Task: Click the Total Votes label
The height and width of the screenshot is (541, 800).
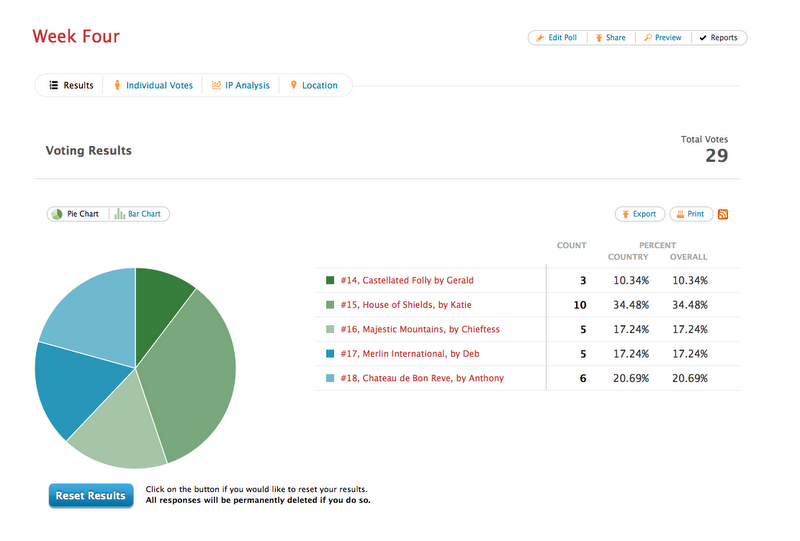Action: (704, 139)
